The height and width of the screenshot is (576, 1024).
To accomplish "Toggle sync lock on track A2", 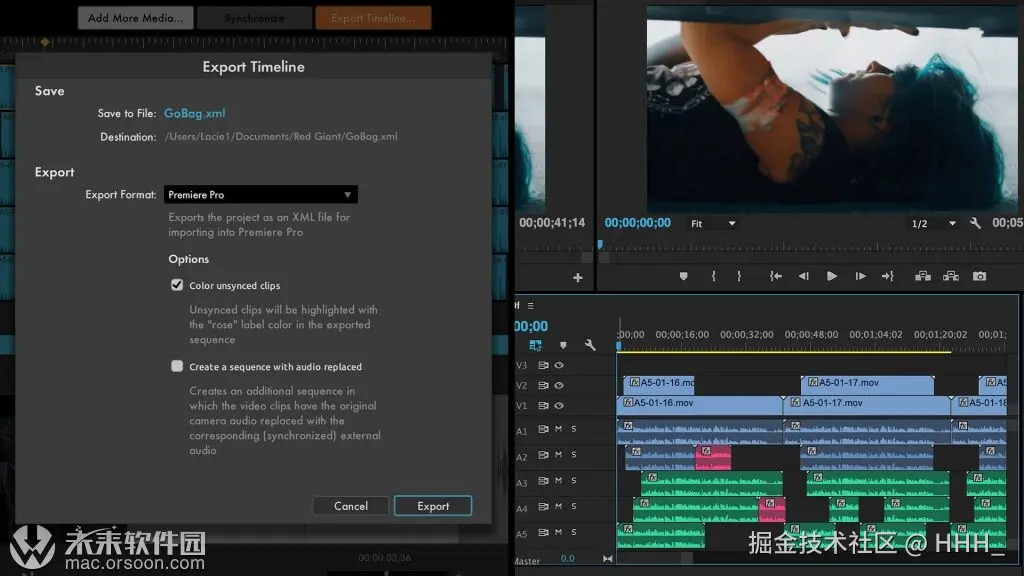I will pos(543,455).
